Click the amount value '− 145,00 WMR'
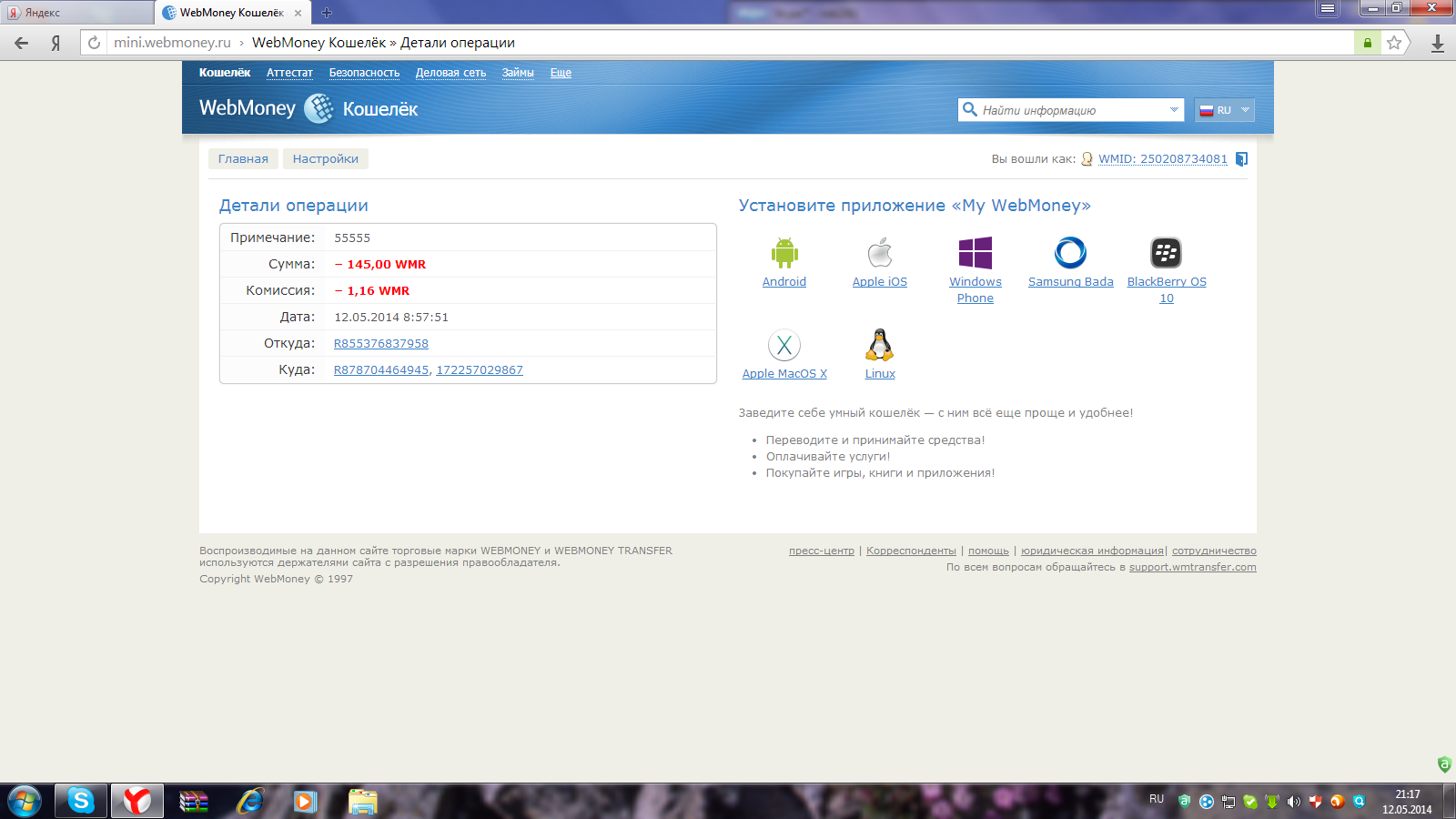The image size is (1456, 819). [380, 265]
